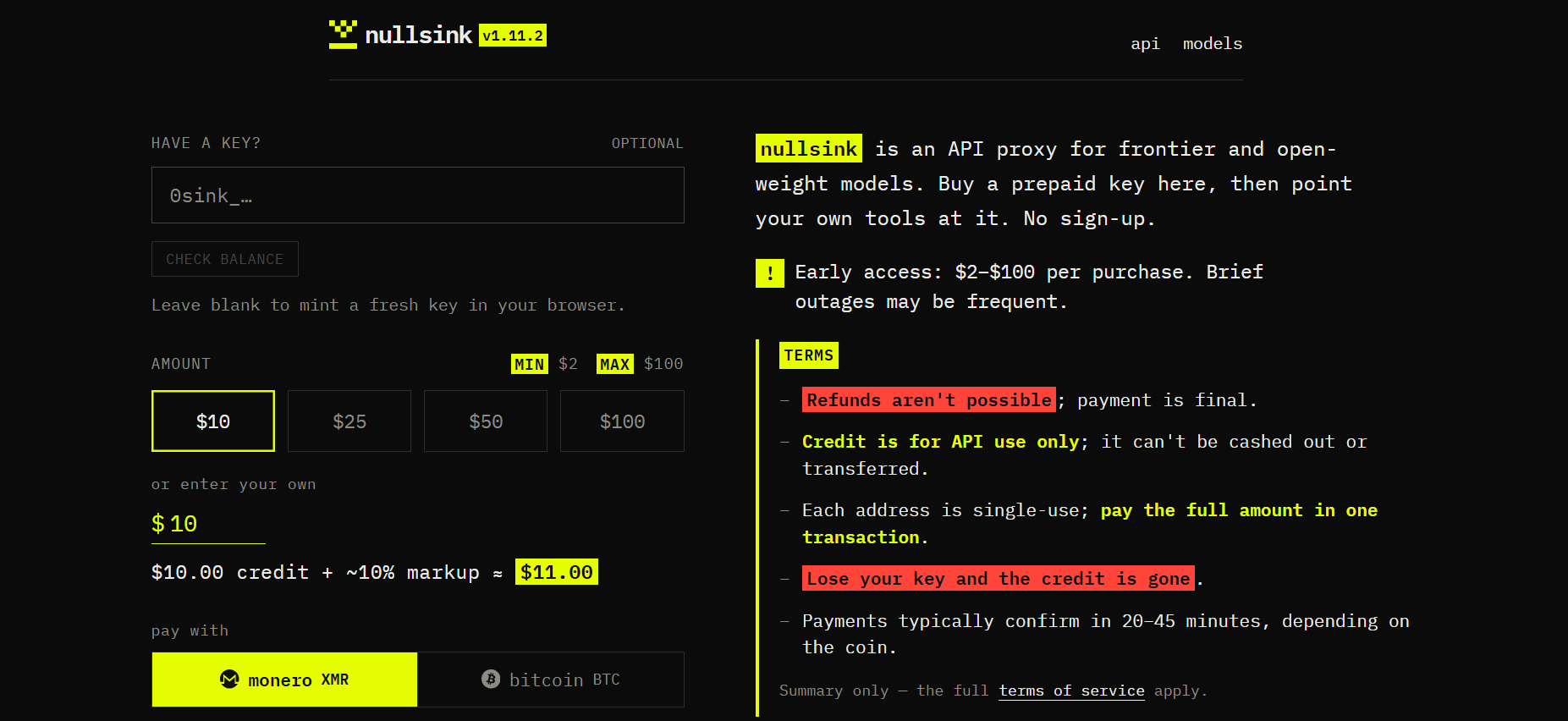1568x721 pixels.
Task: Click the nullsink pixel logo icon
Action: tap(343, 35)
